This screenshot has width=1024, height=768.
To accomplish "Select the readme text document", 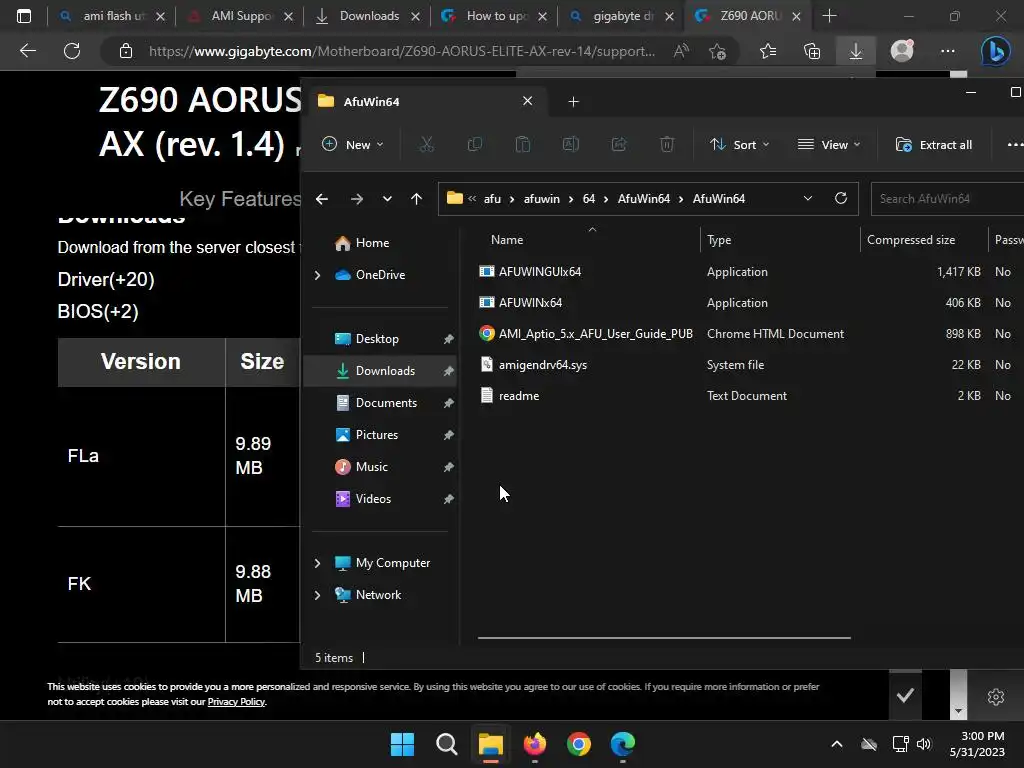I will click(519, 396).
